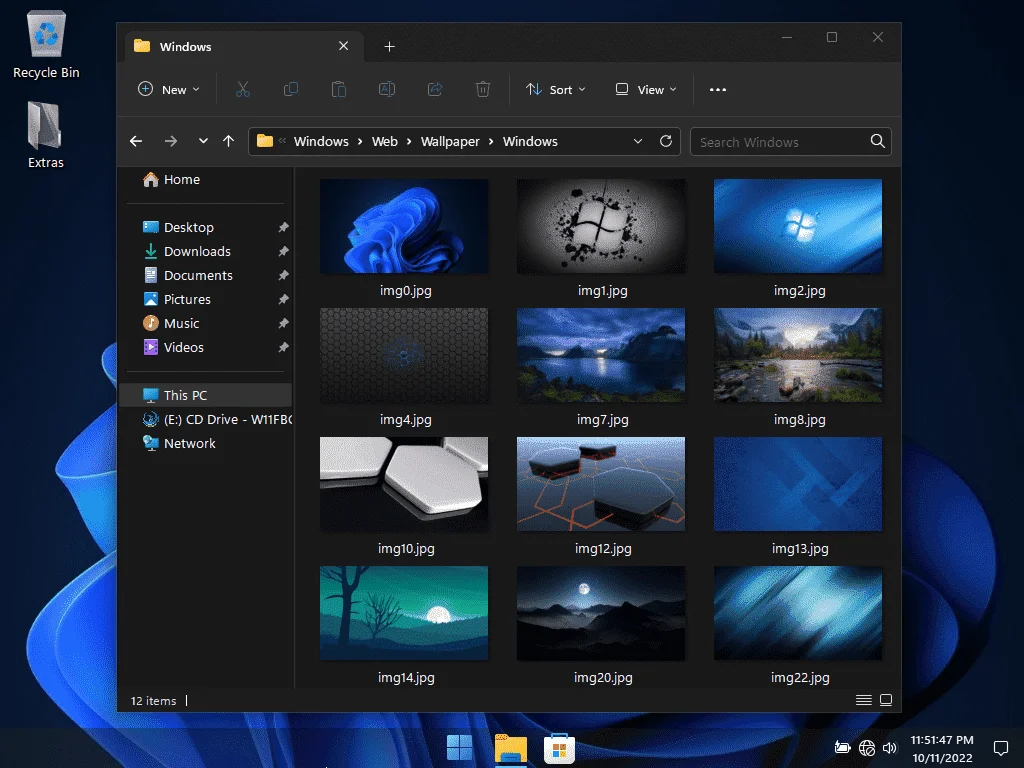The image size is (1024, 768).
Task: Click Web in the breadcrumb path
Action: pos(385,142)
